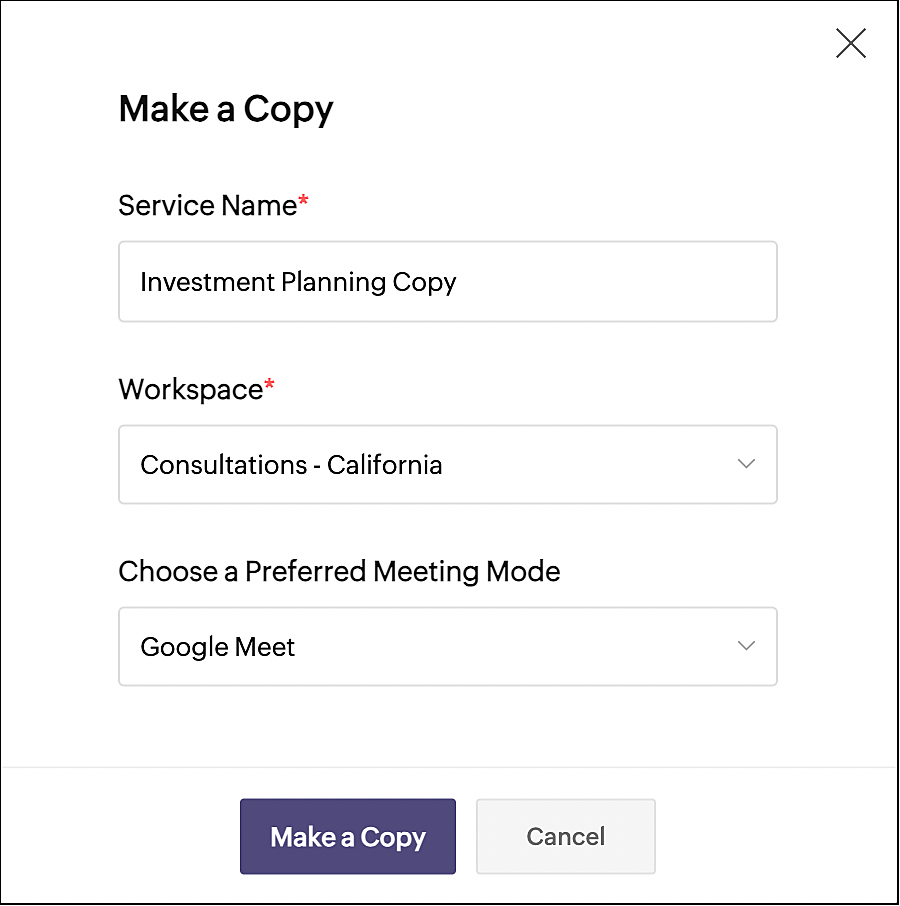The image size is (900, 906).
Task: Click the Workspace dropdown chevron arrow
Action: pyautogui.click(x=746, y=464)
